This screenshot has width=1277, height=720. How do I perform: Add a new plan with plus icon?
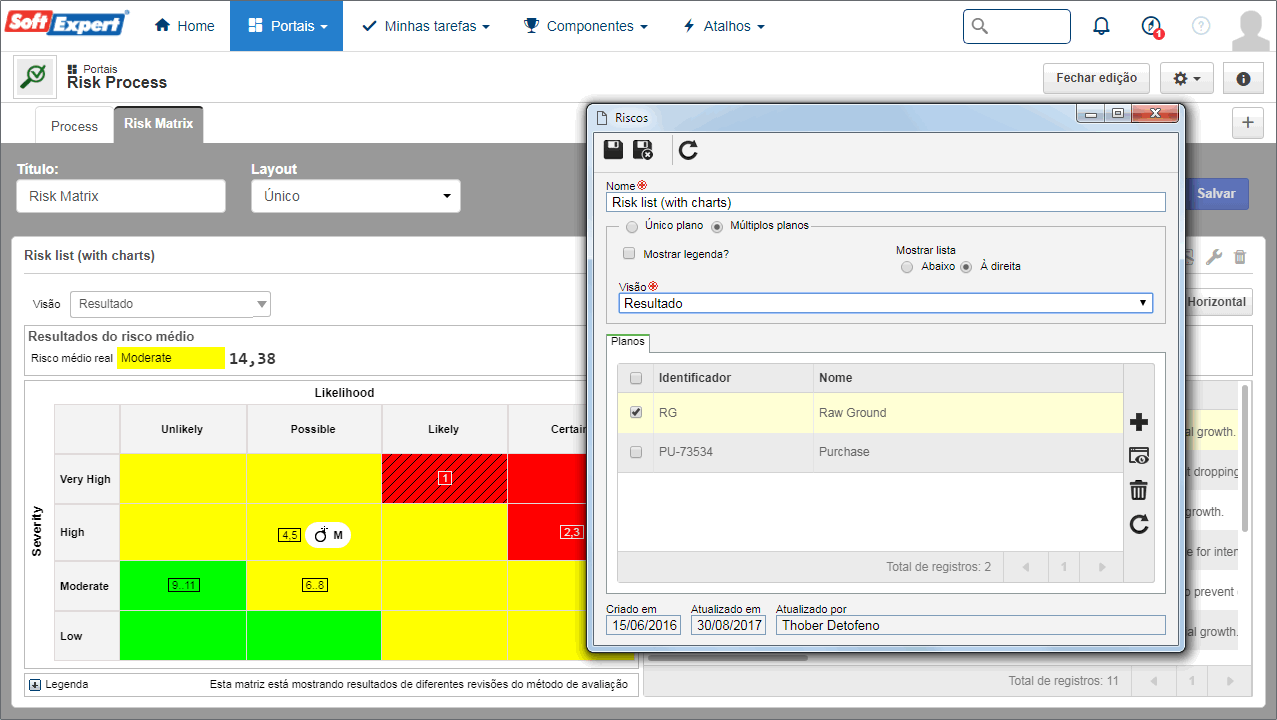[1138, 422]
